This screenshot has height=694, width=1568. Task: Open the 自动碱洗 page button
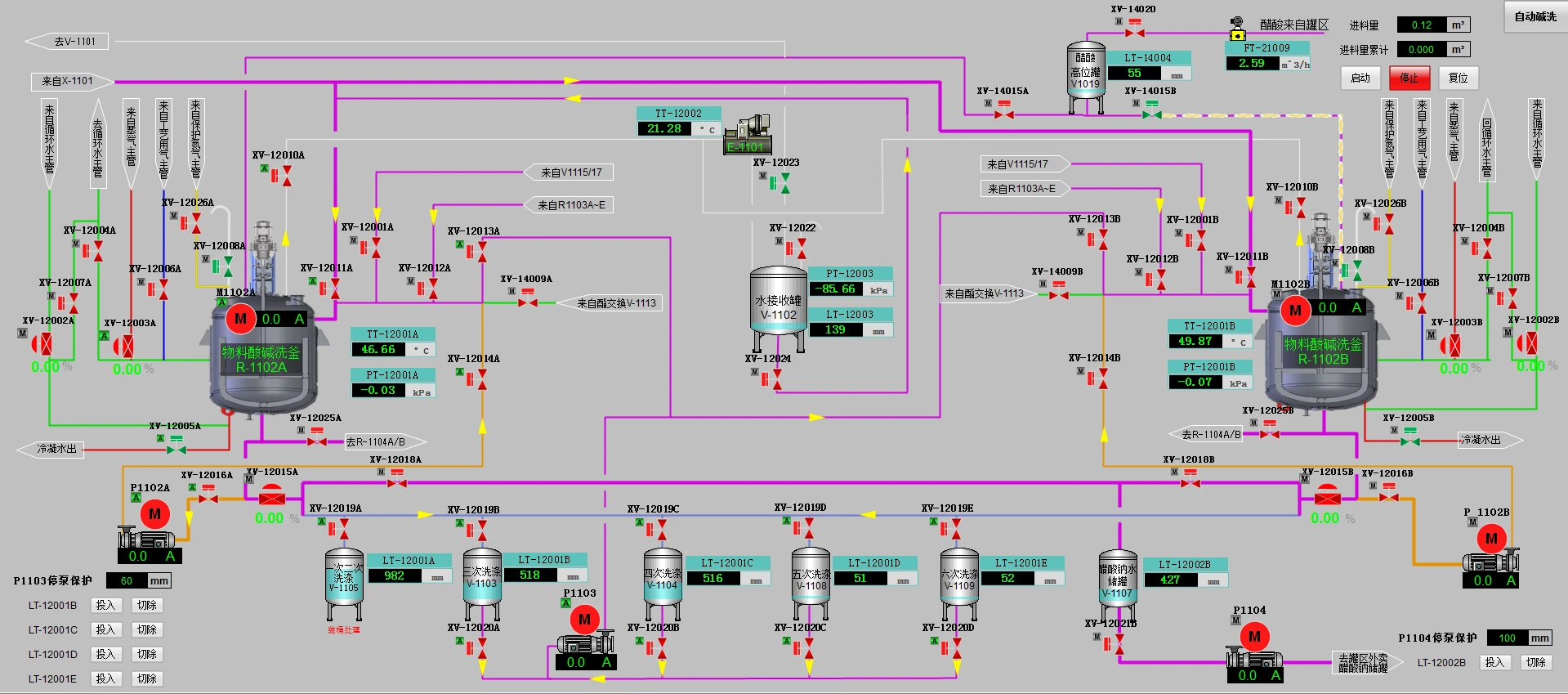[1535, 17]
